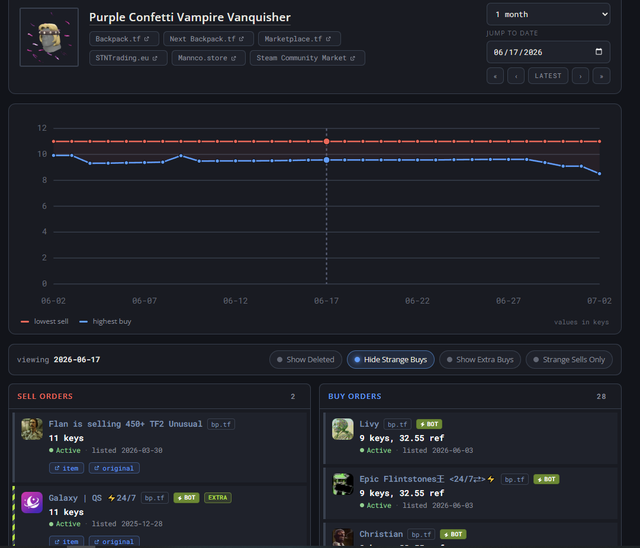Click the jump to date input field
This screenshot has height=548, width=640.
pyautogui.click(x=548, y=52)
